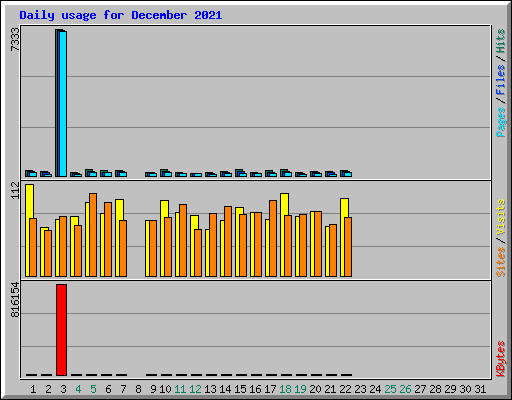This screenshot has height=400, width=512.
Task: Click day label 29 on x-axis
Action: click(450, 389)
